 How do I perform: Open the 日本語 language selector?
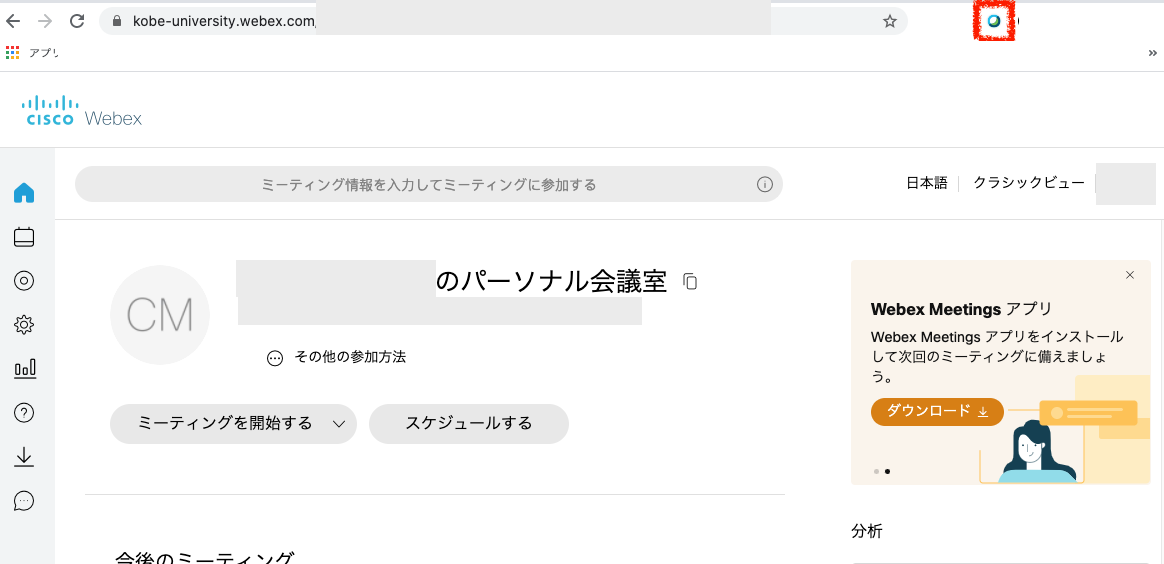[x=926, y=183]
